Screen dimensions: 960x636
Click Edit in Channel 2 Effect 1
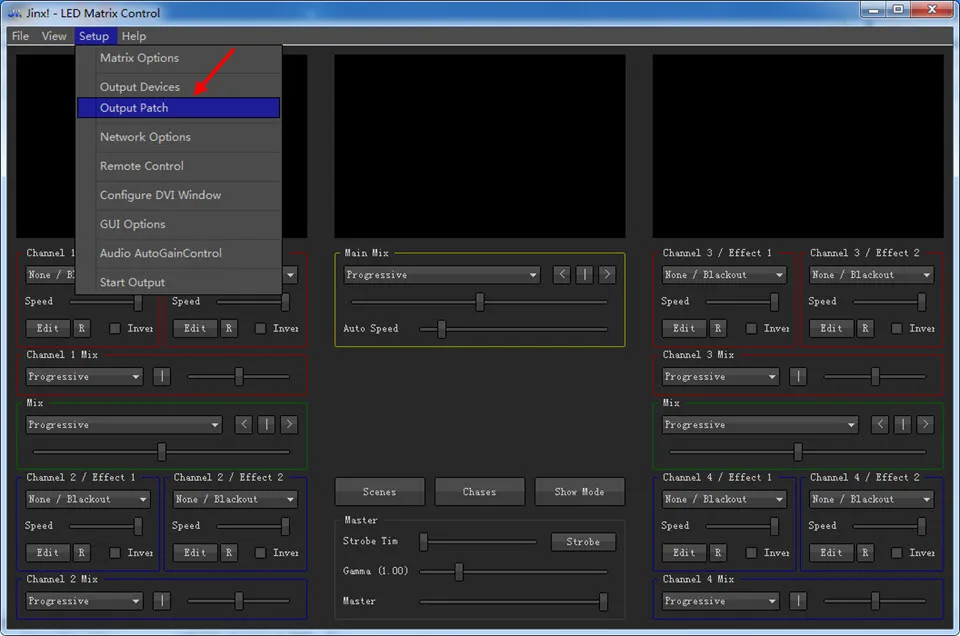tap(48, 552)
